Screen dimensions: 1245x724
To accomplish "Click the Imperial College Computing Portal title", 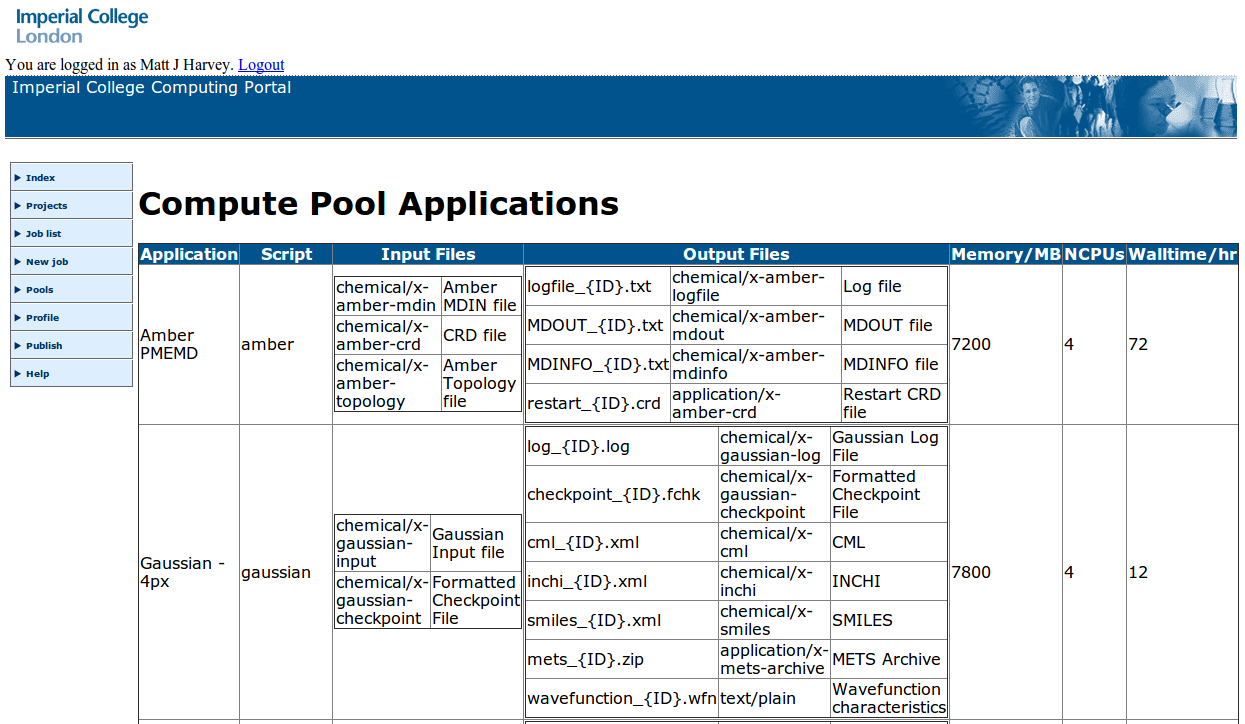I will 152,88.
